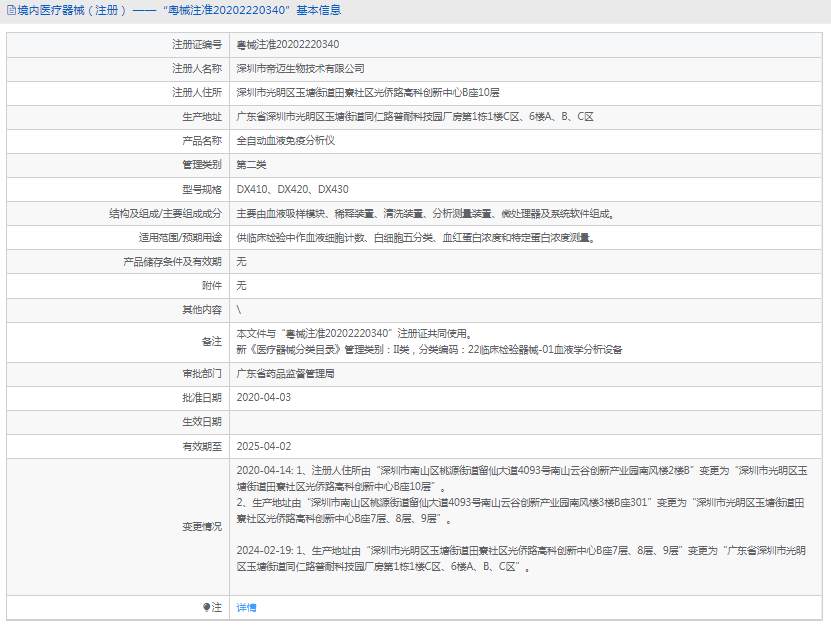Click the 注册人名称 label
Image resolution: width=831 pixels, height=627 pixels.
[197, 69]
